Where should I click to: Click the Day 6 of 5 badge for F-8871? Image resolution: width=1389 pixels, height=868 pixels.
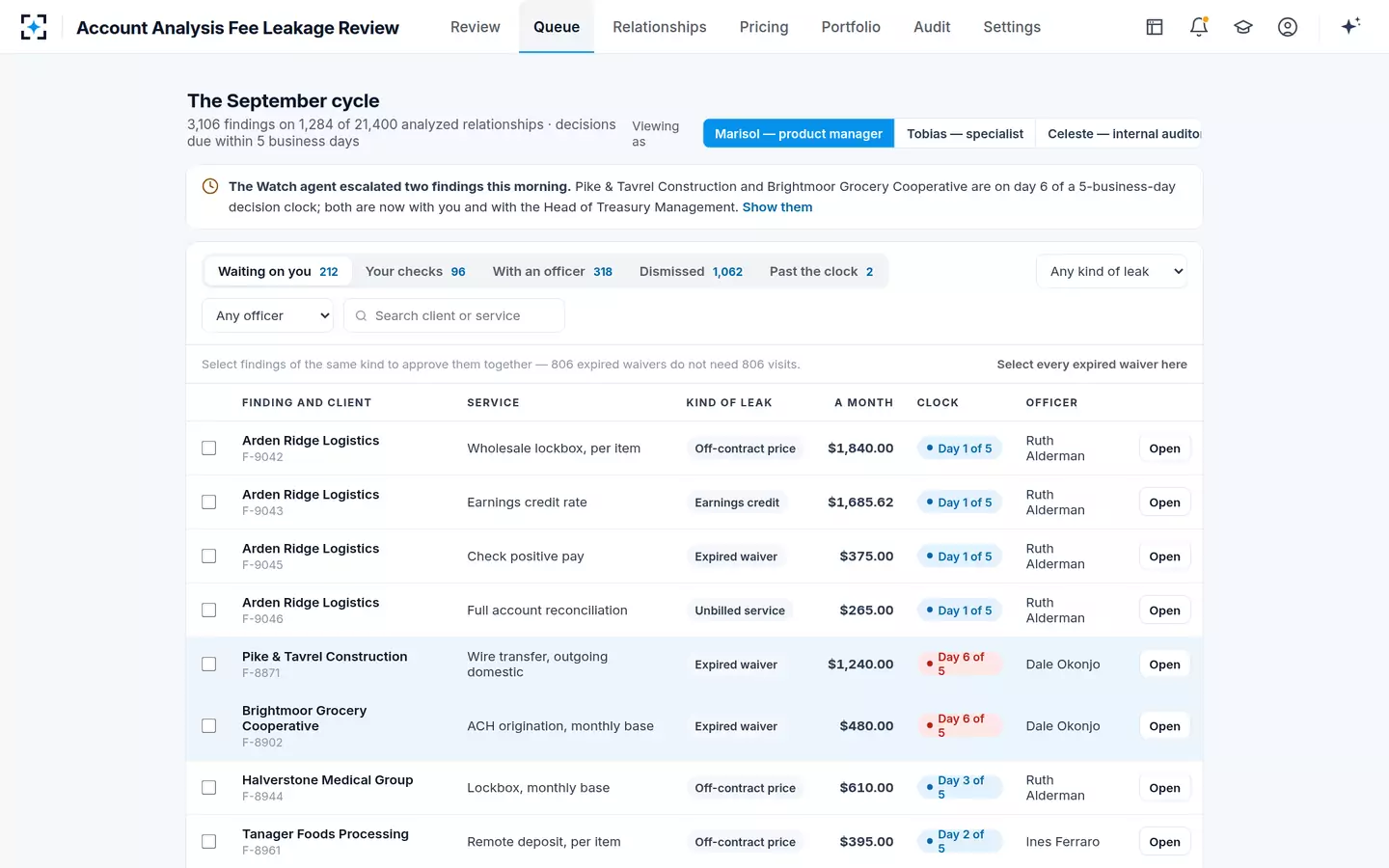click(960, 665)
